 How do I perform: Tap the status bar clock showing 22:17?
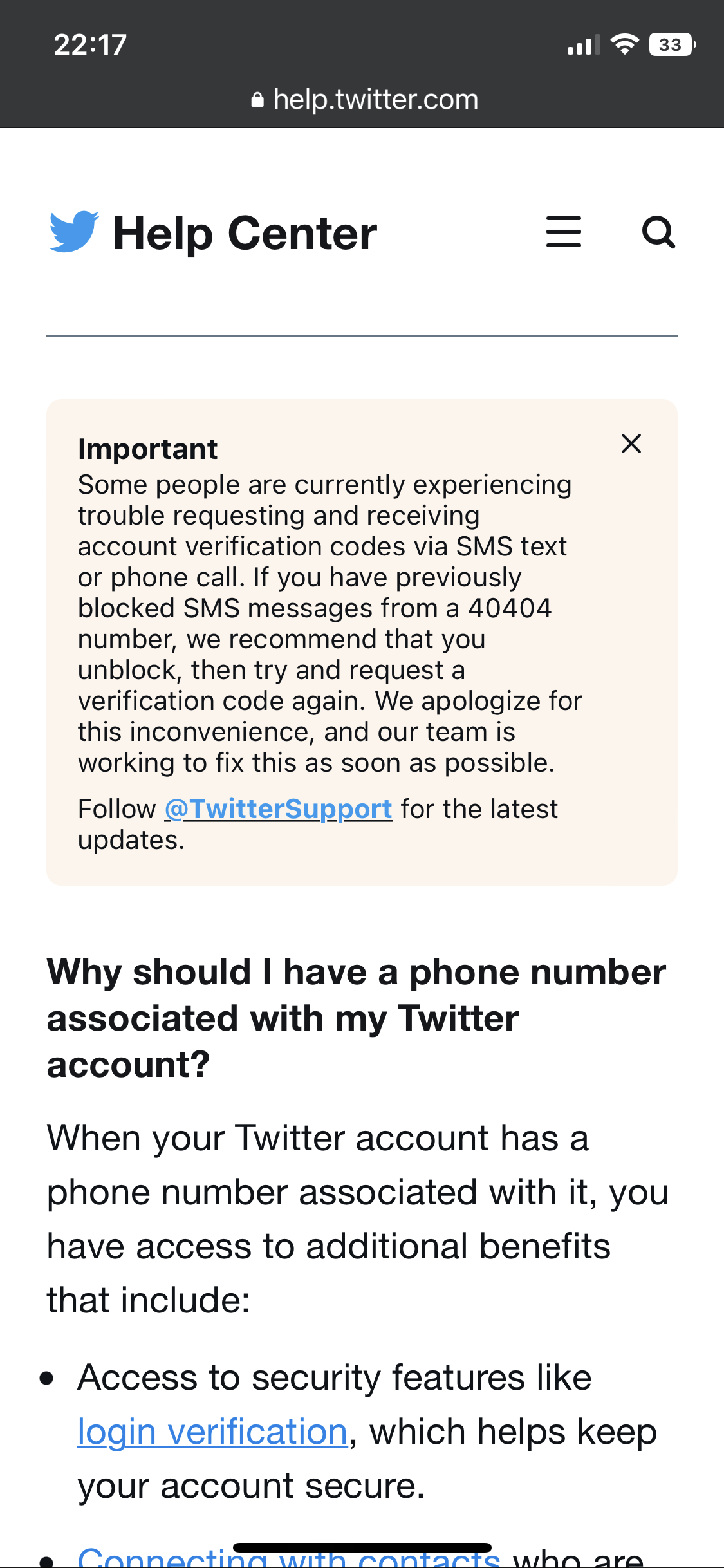click(90, 45)
